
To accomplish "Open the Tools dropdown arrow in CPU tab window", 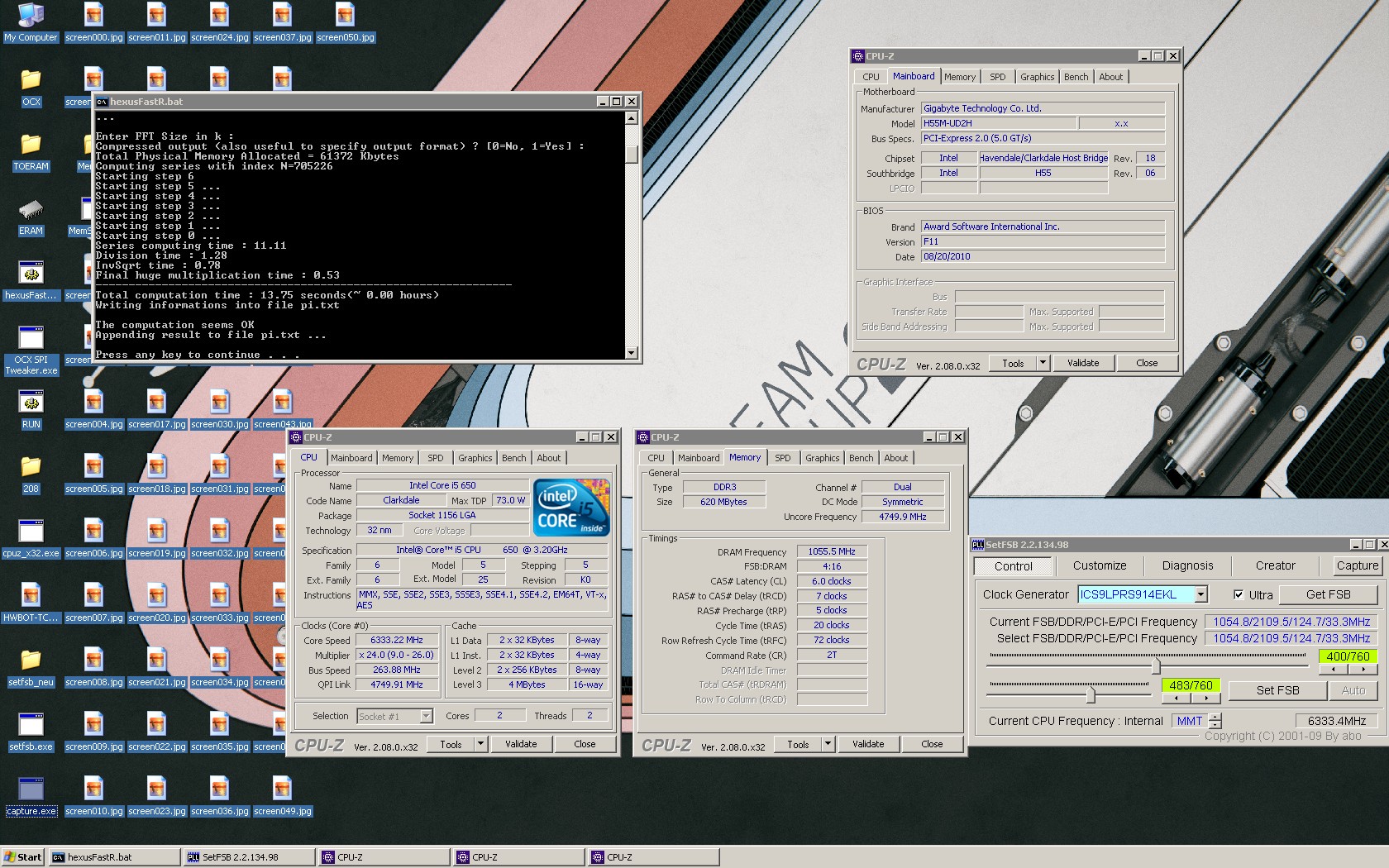I will tap(480, 744).
